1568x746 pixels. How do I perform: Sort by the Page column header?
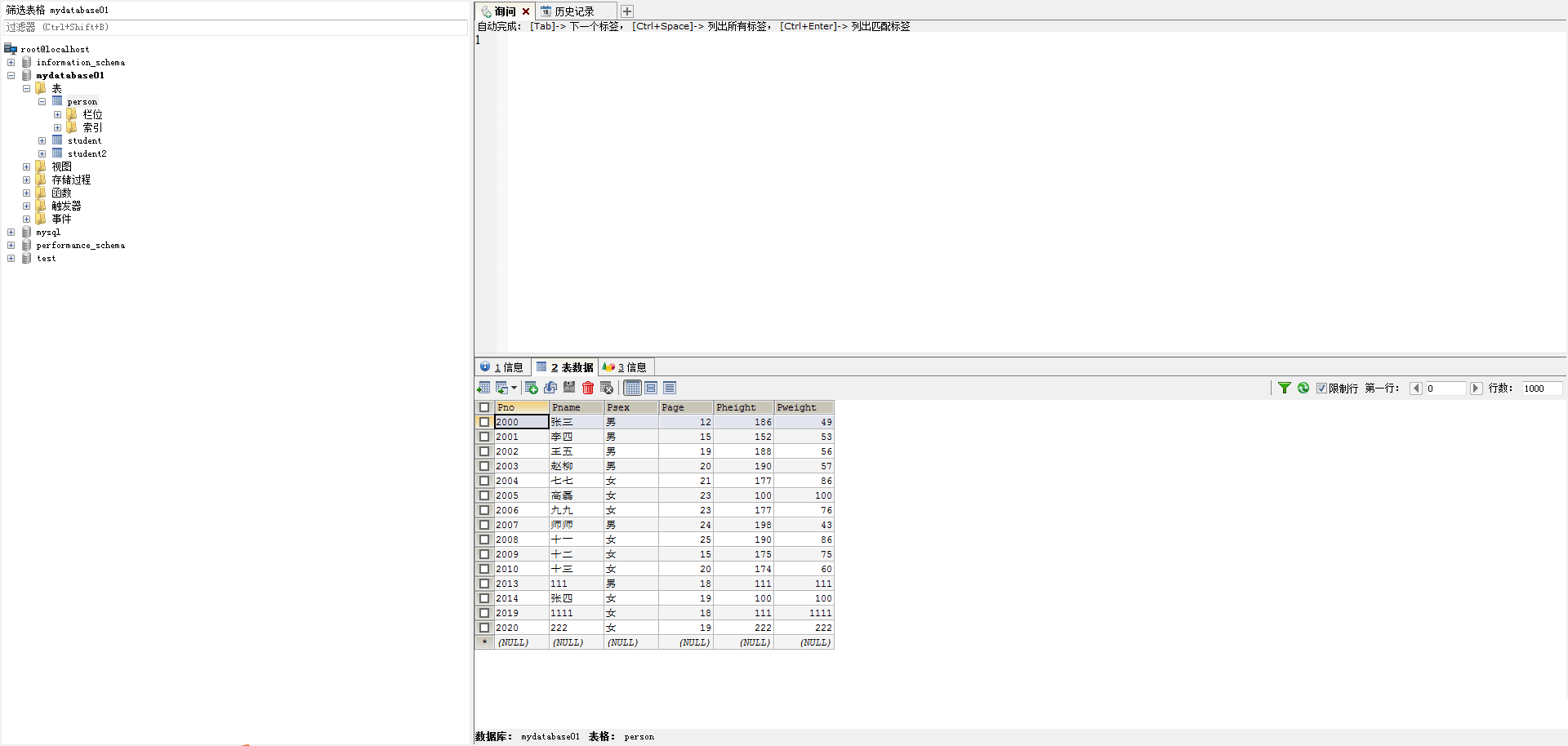click(686, 407)
